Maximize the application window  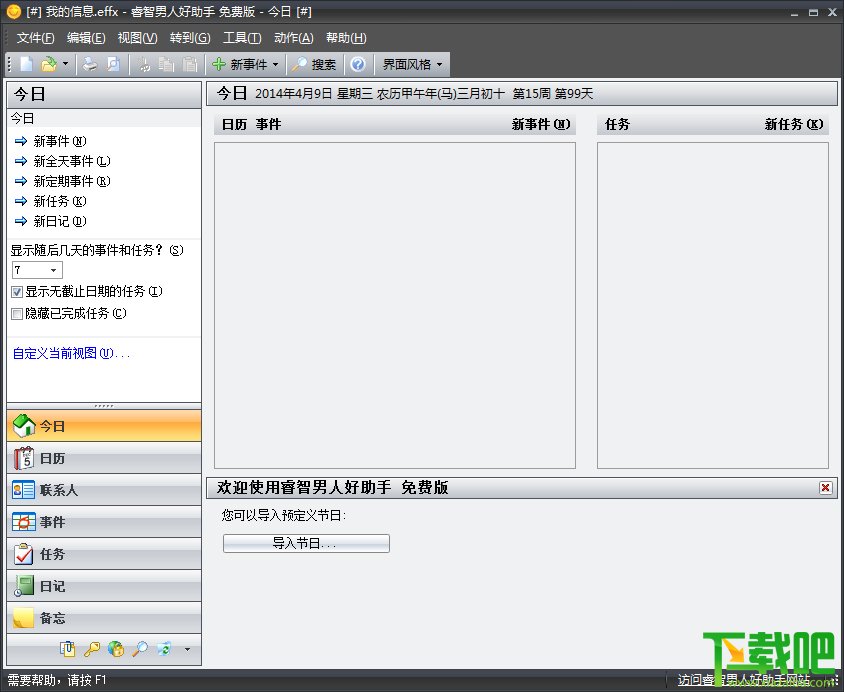point(813,12)
